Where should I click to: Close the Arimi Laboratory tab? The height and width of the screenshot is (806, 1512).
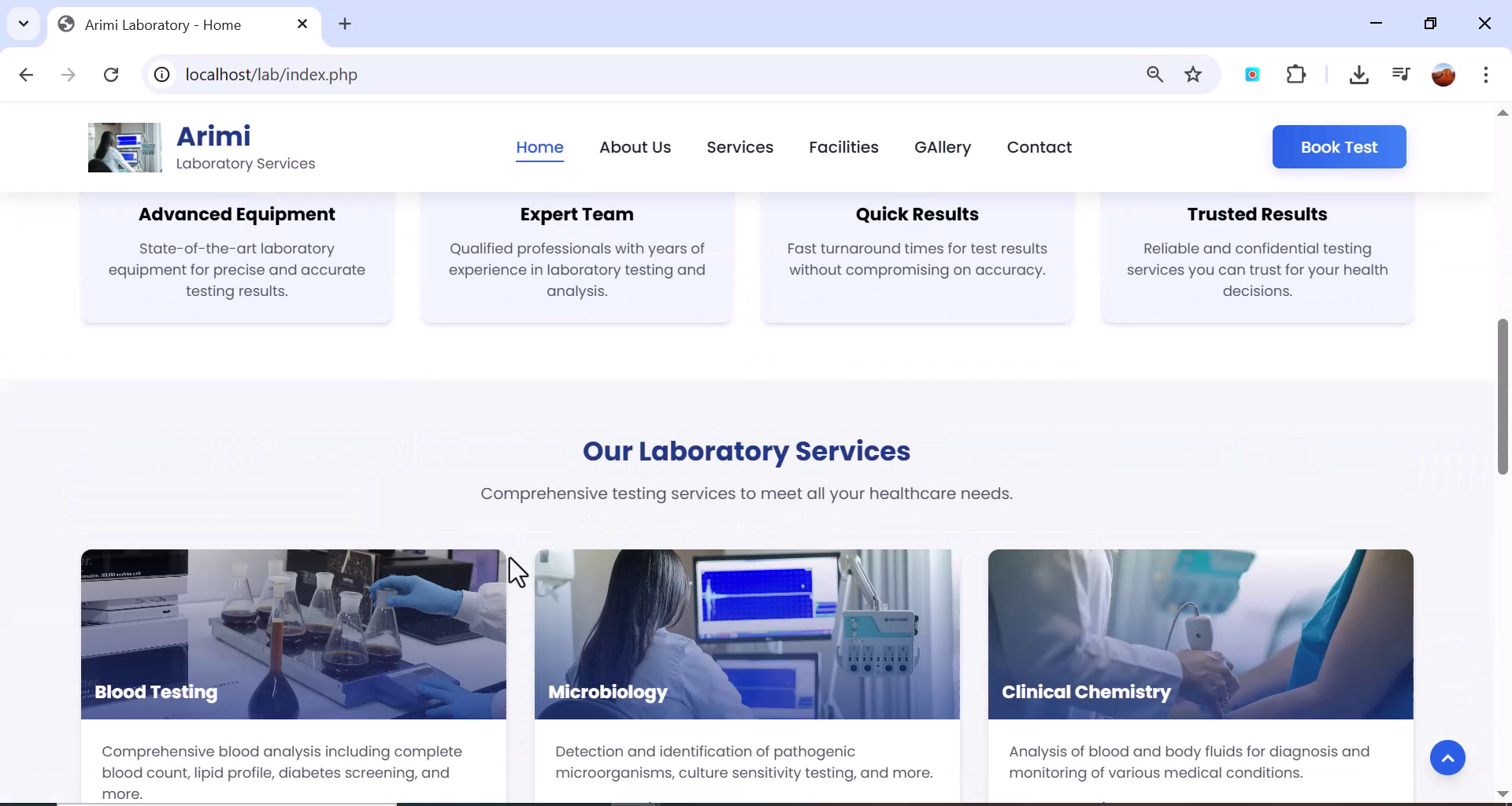(x=302, y=24)
